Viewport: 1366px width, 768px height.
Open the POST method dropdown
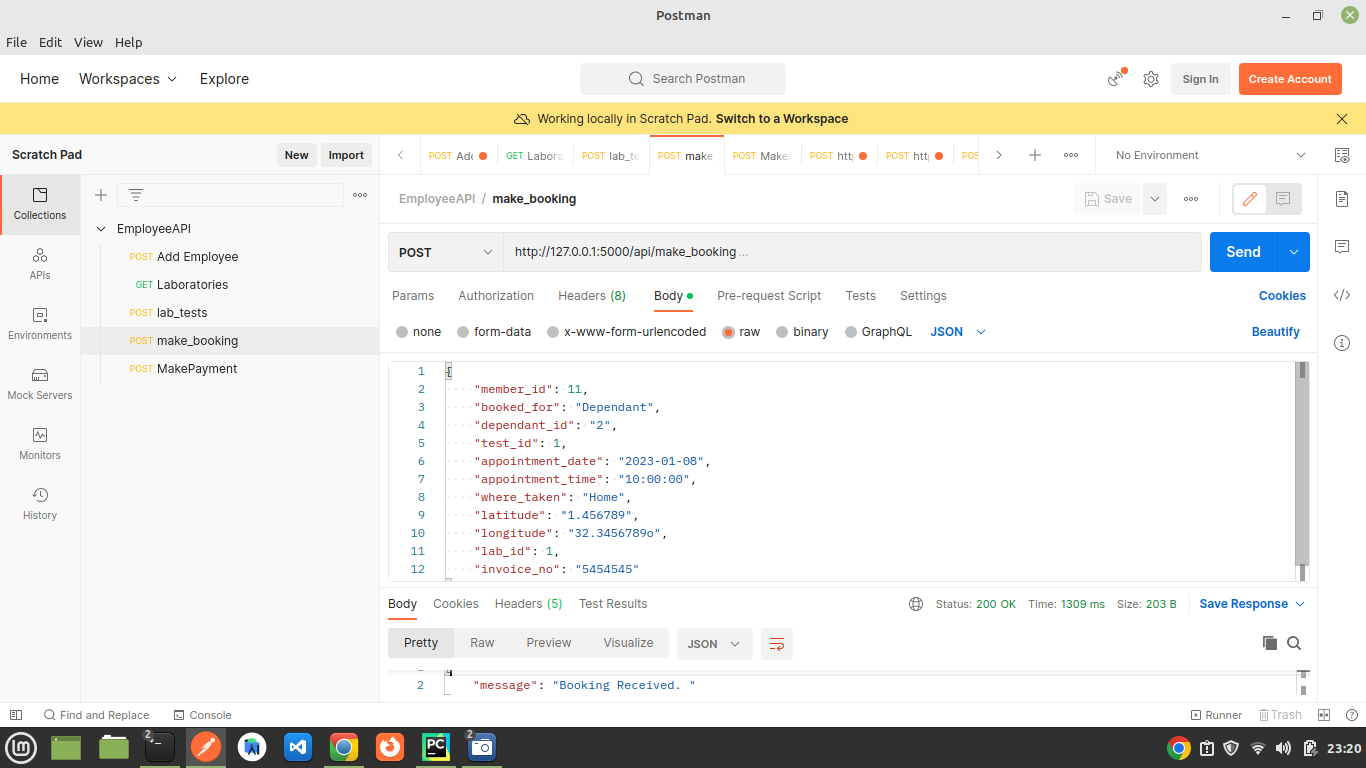click(x=444, y=252)
